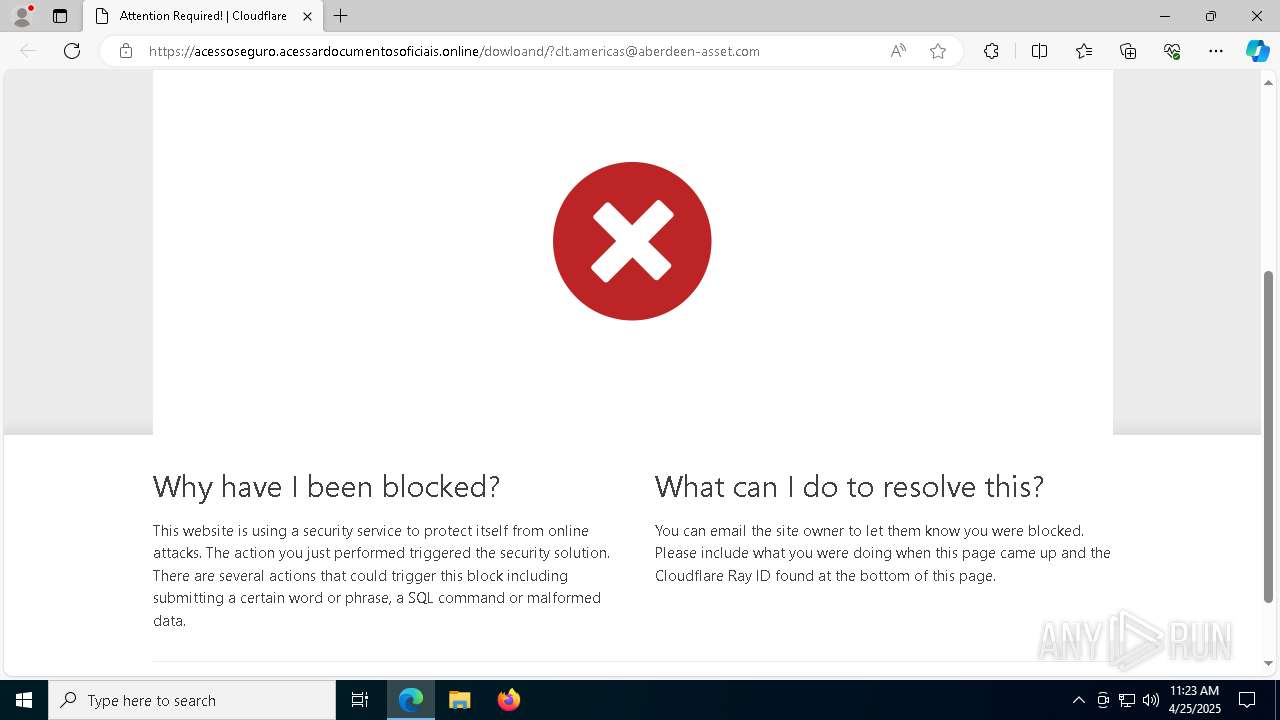Open File Explorer from taskbar
The height and width of the screenshot is (720, 1280).
pyautogui.click(x=460, y=700)
